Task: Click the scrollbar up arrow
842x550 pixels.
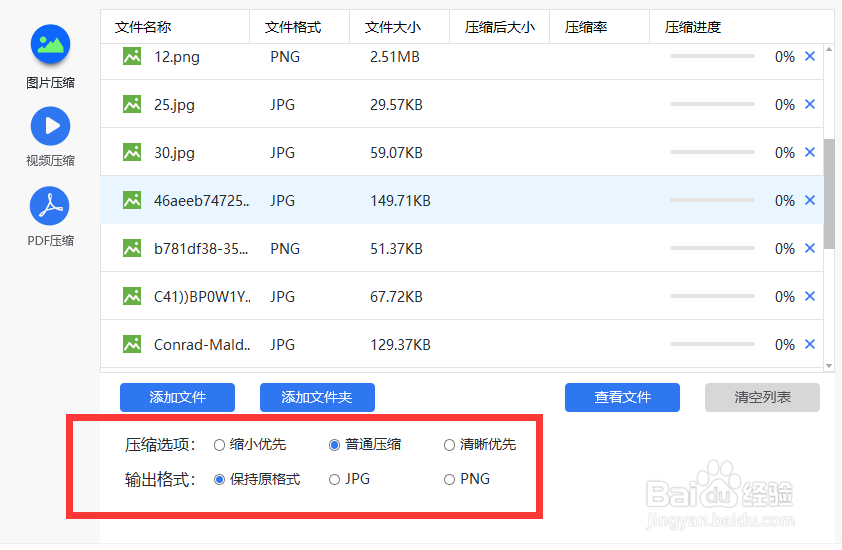Action: (829, 50)
